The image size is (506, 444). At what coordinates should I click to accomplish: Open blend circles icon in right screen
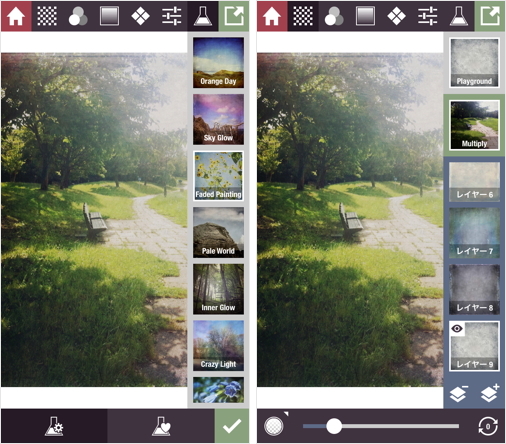pyautogui.click(x=334, y=16)
